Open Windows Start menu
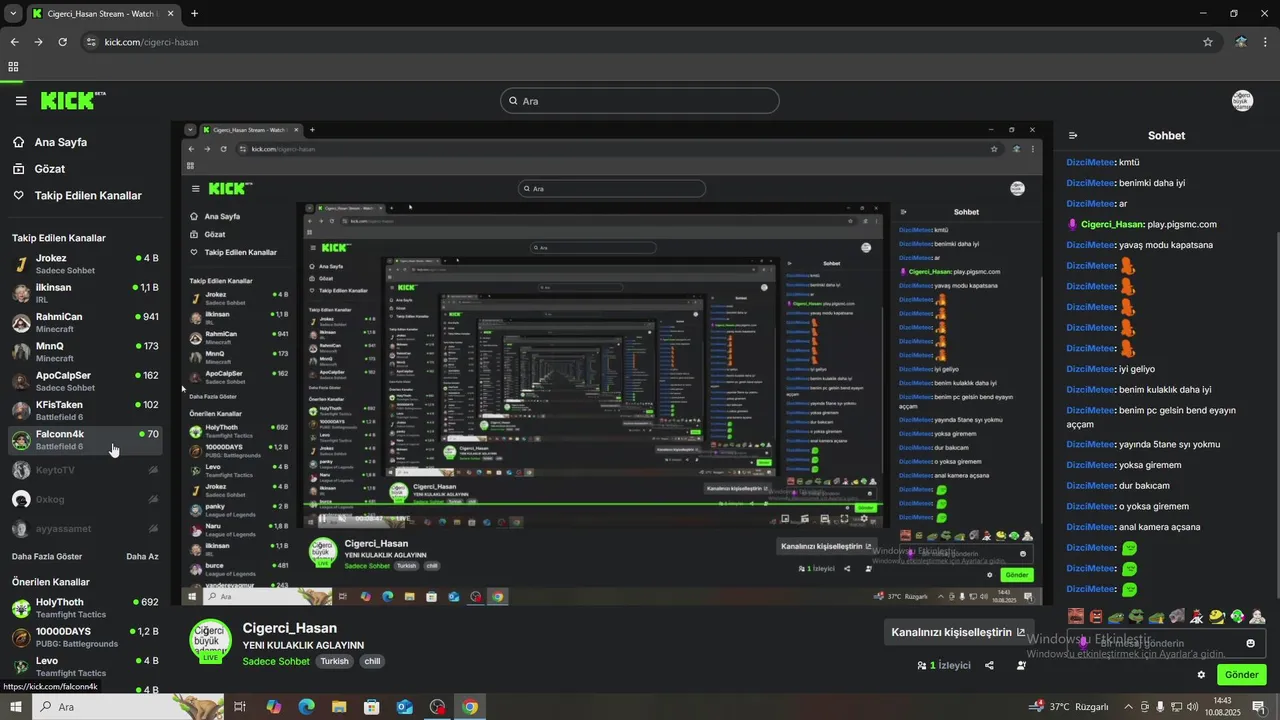The image size is (1280, 720). coord(16,707)
